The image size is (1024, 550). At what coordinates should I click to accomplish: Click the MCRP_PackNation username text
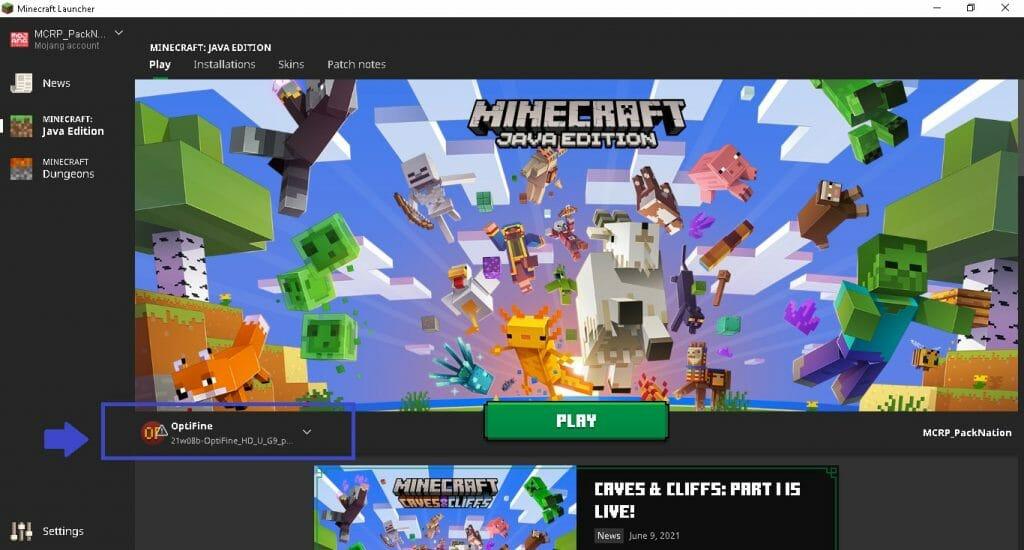[x=967, y=432]
